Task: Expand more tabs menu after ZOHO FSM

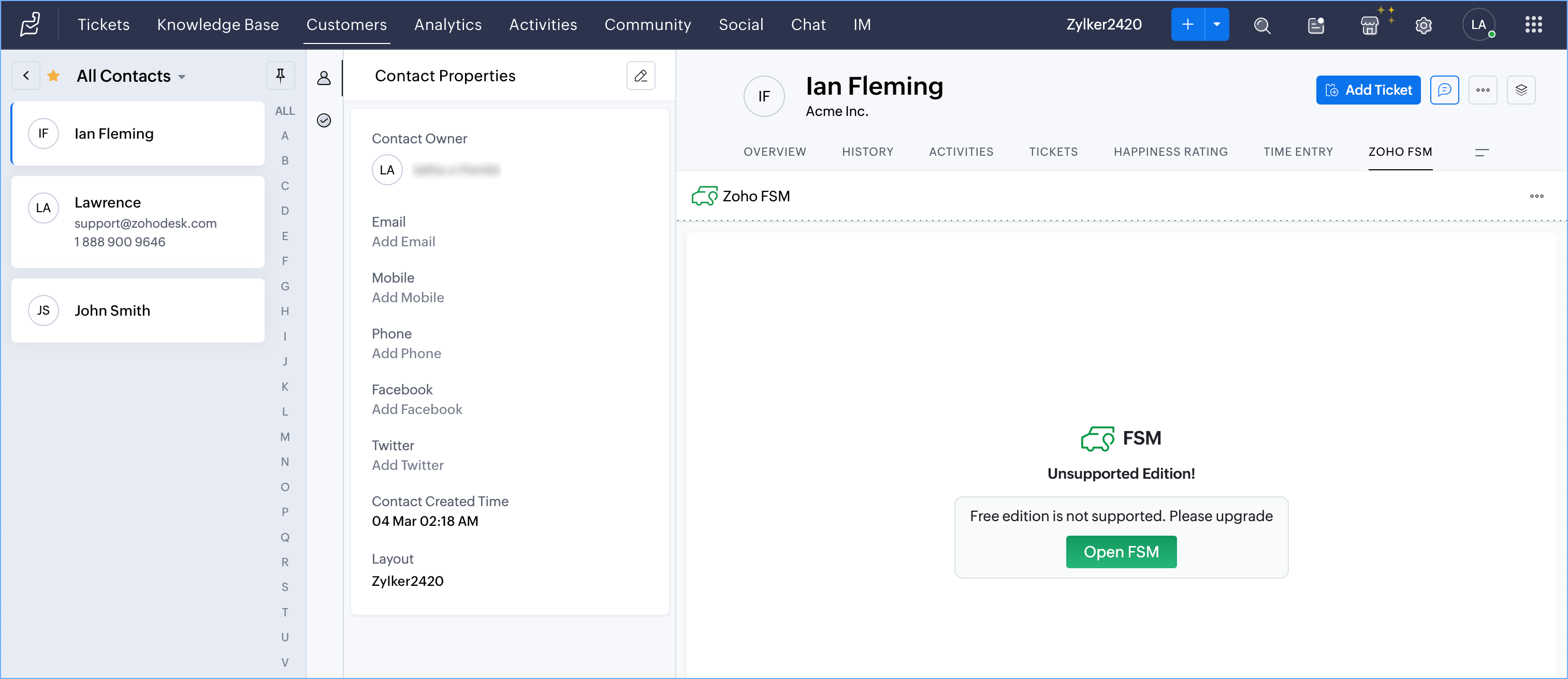Action: pyautogui.click(x=1482, y=152)
